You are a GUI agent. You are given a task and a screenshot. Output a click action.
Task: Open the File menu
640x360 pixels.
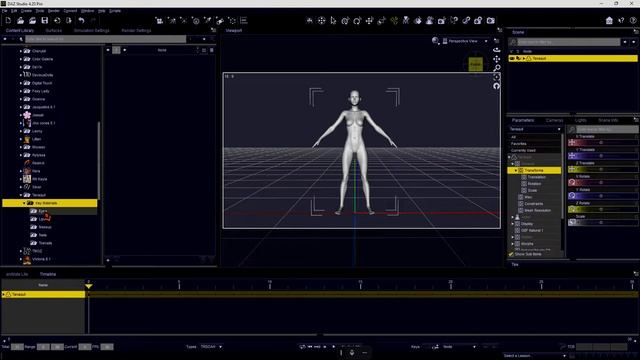tap(4, 11)
